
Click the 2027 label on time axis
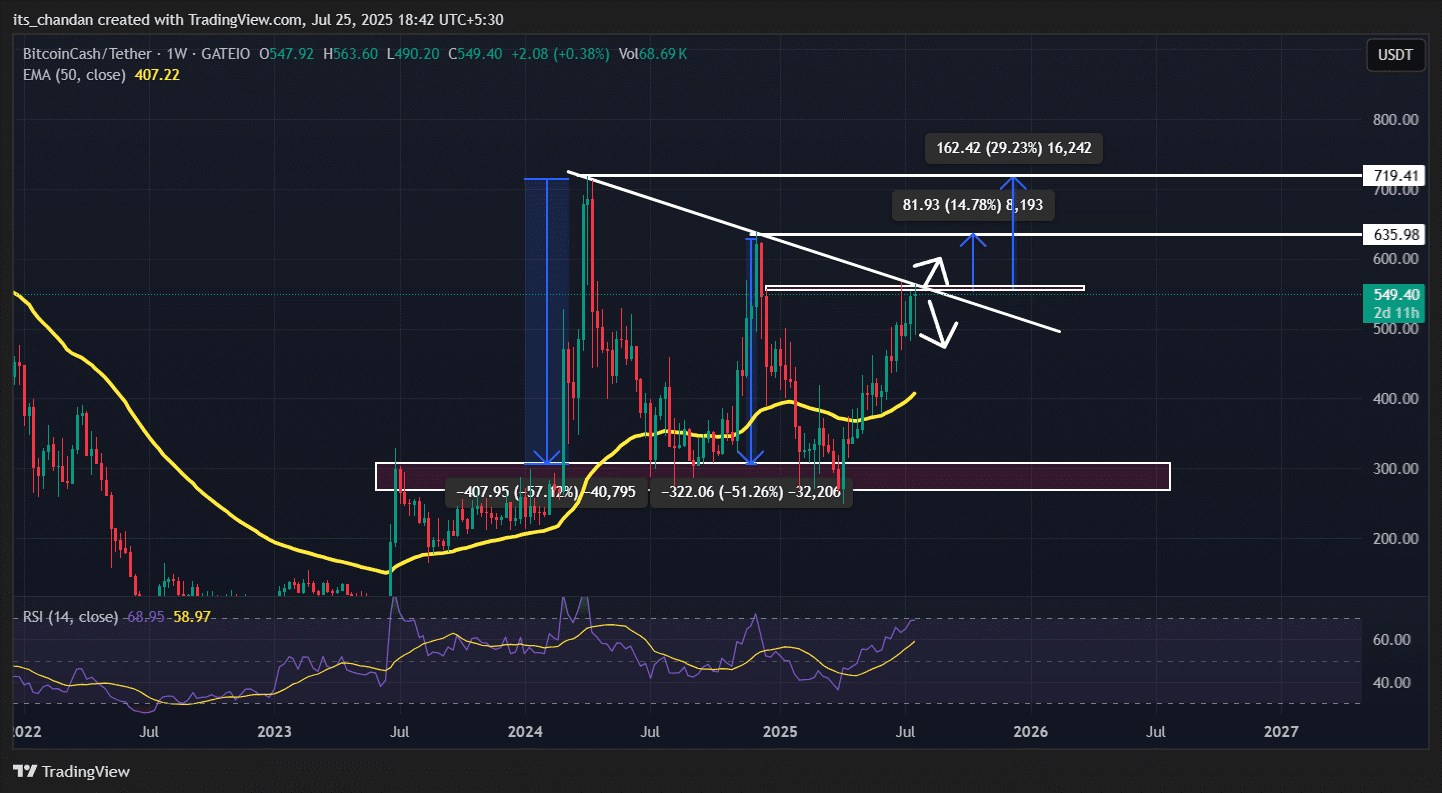coord(1281,732)
